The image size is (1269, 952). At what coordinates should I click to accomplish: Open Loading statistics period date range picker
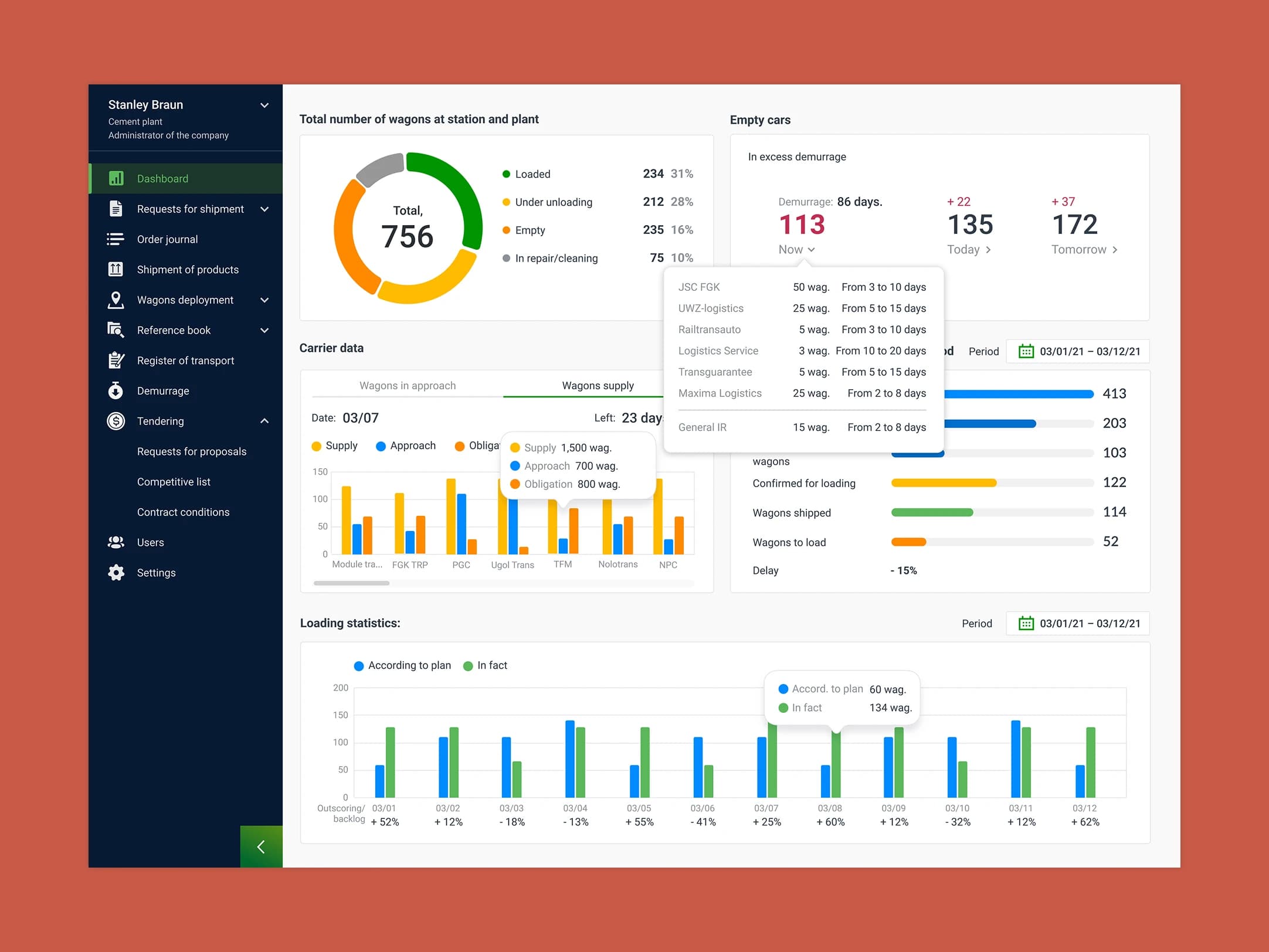(x=1078, y=623)
